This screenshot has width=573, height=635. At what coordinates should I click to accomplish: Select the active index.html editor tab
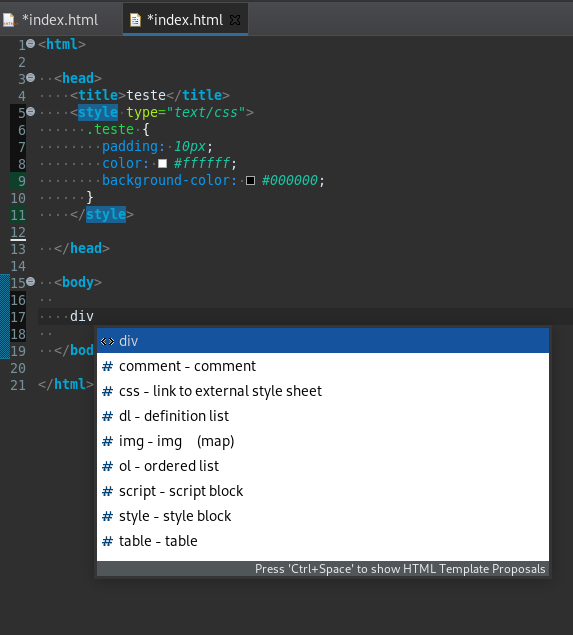click(x=185, y=19)
